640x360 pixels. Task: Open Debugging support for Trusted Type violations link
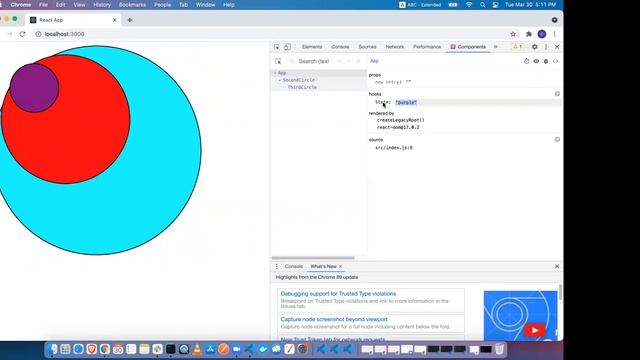pyautogui.click(x=338, y=294)
